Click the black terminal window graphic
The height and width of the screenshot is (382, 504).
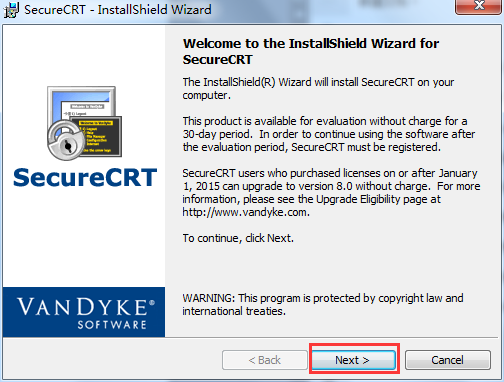(99, 136)
